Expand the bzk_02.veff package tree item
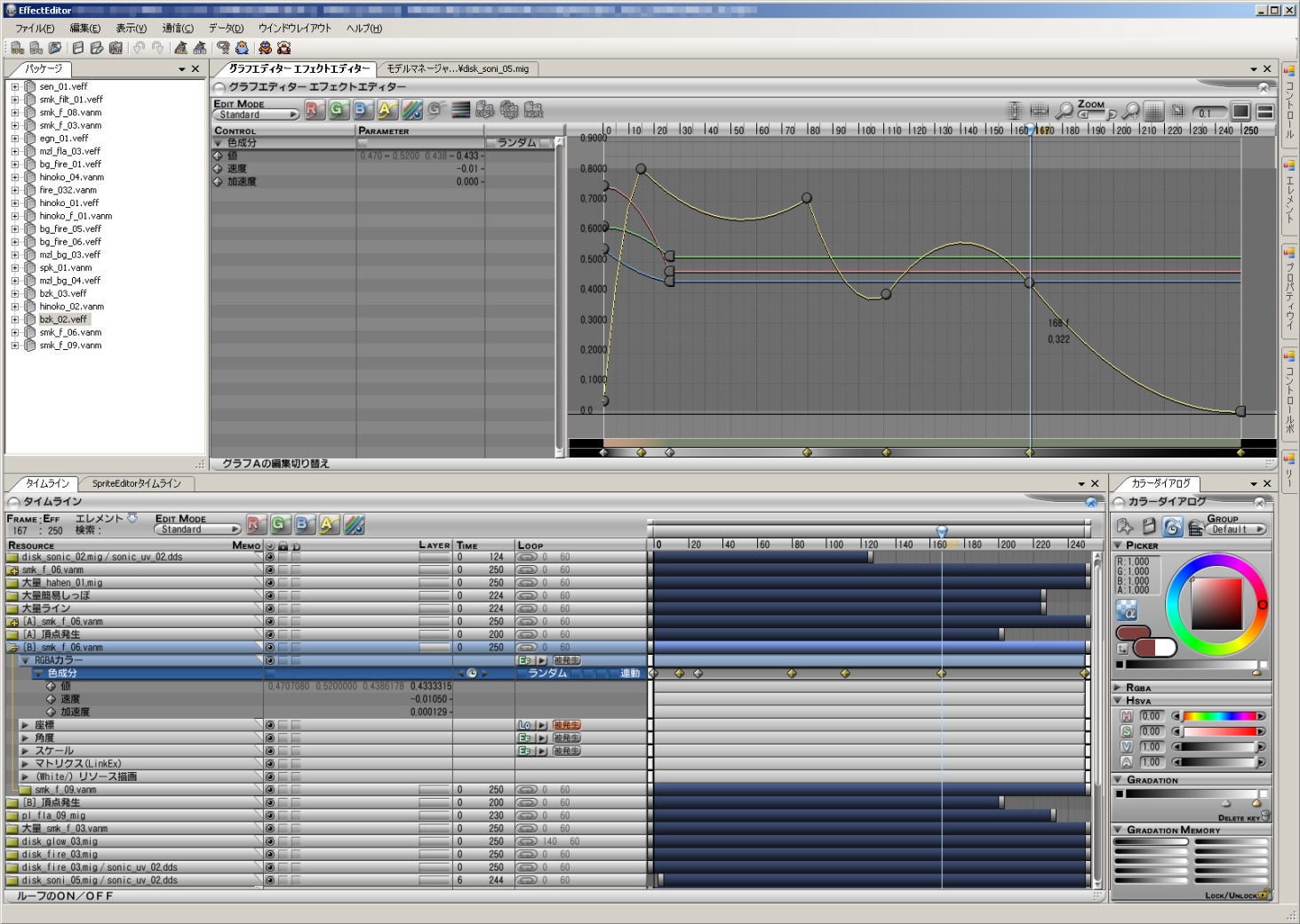This screenshot has width=1300, height=924. click(x=15, y=319)
